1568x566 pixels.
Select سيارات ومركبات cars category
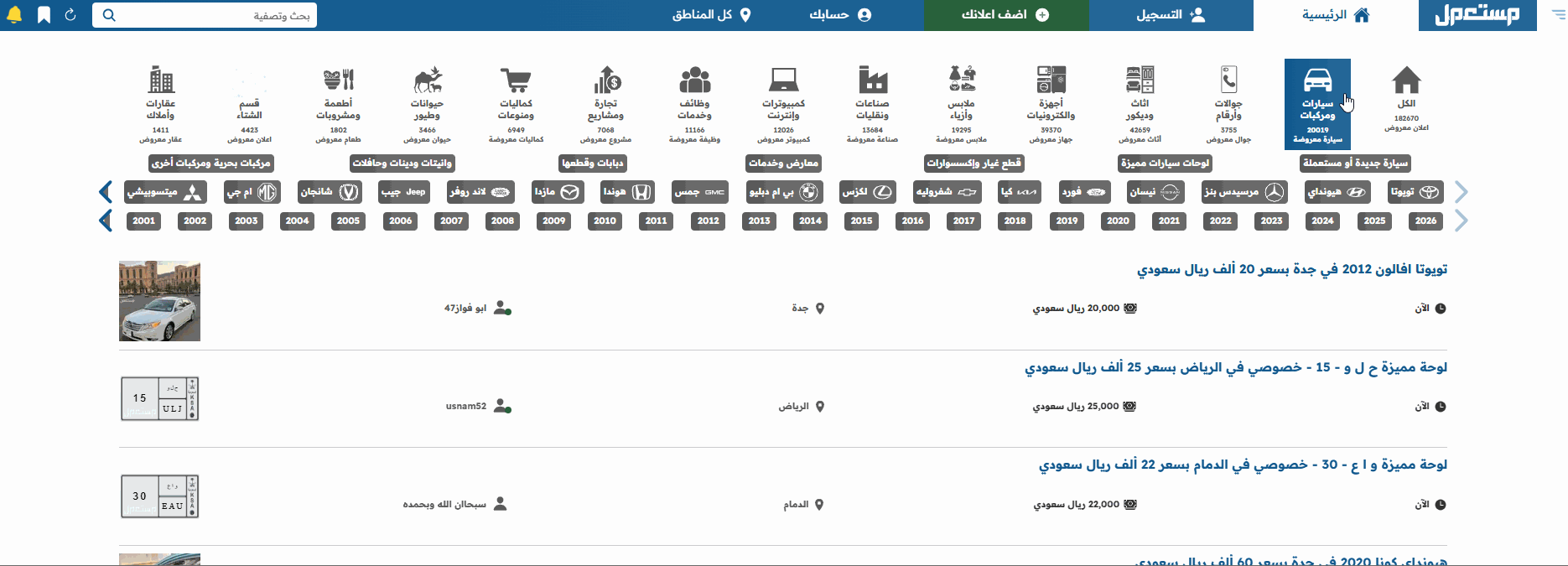coord(1317,104)
